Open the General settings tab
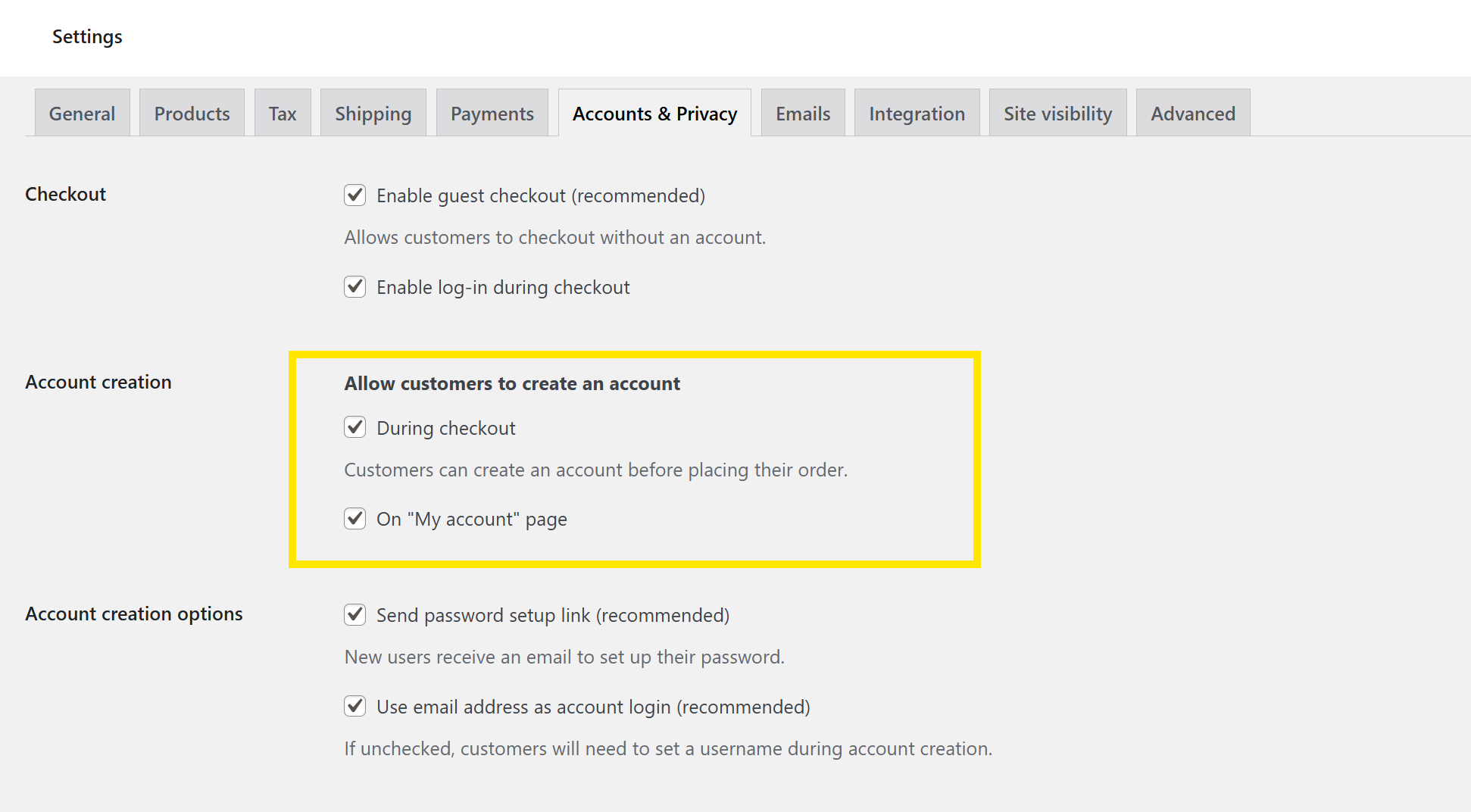This screenshot has height=812, width=1471. click(x=82, y=113)
